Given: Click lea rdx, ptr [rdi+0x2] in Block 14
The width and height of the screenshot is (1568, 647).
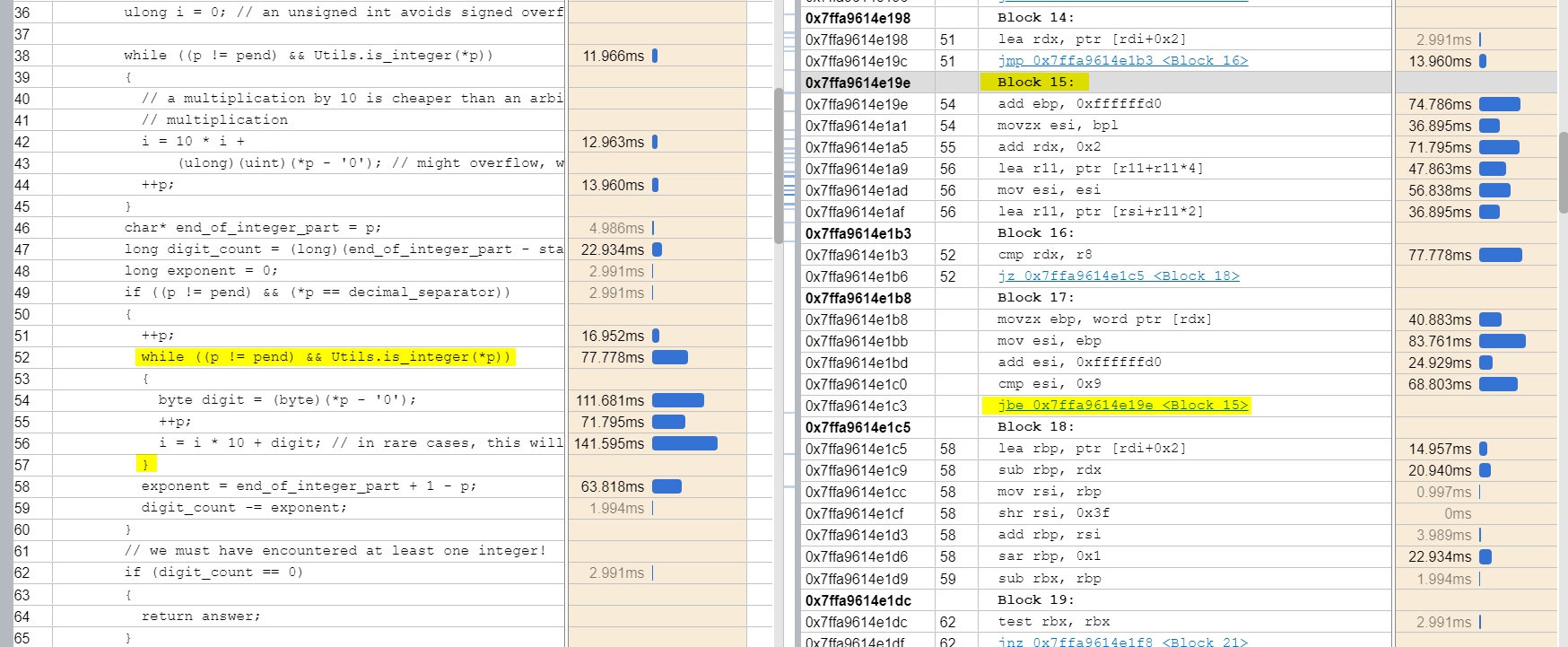Looking at the screenshot, I should point(1092,39).
